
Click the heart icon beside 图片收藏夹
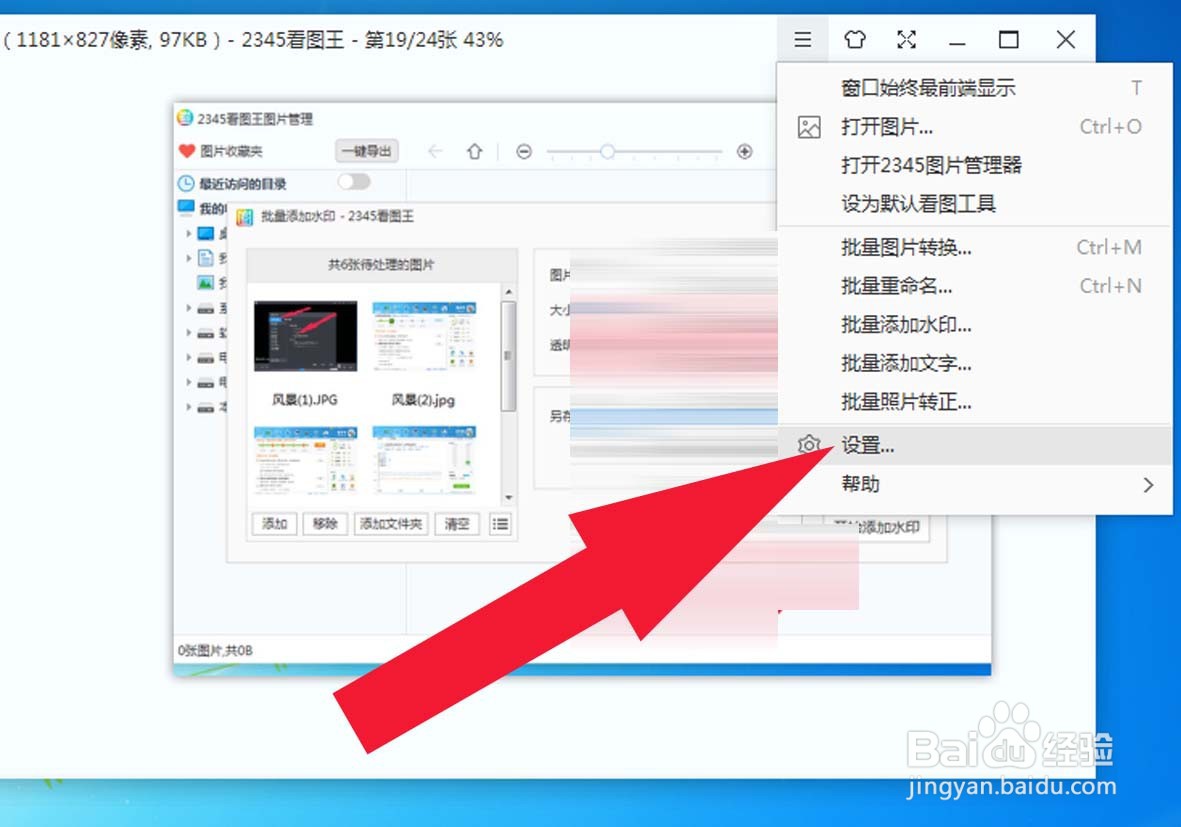point(186,151)
